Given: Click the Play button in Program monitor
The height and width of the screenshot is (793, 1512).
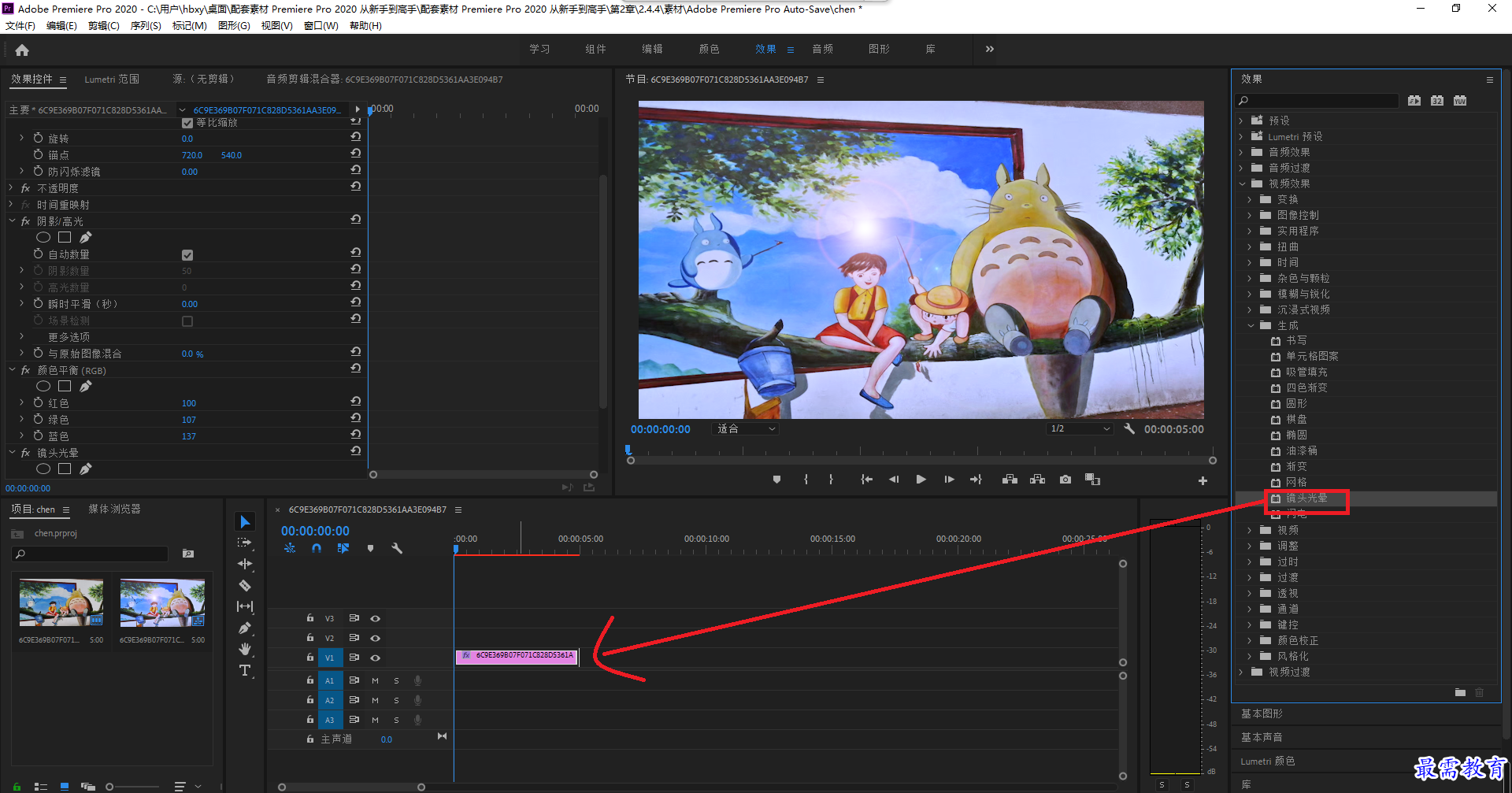Looking at the screenshot, I should (x=921, y=480).
